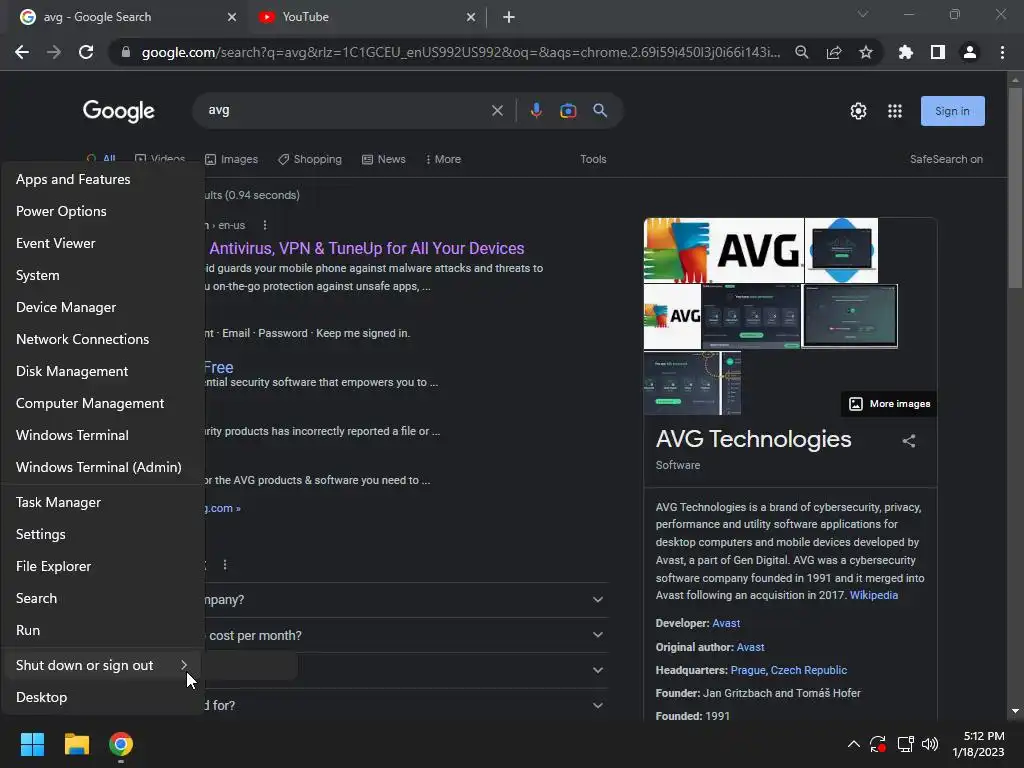Open tab search dropdown chevron
Screen dimensions: 1024x768
(862, 14)
